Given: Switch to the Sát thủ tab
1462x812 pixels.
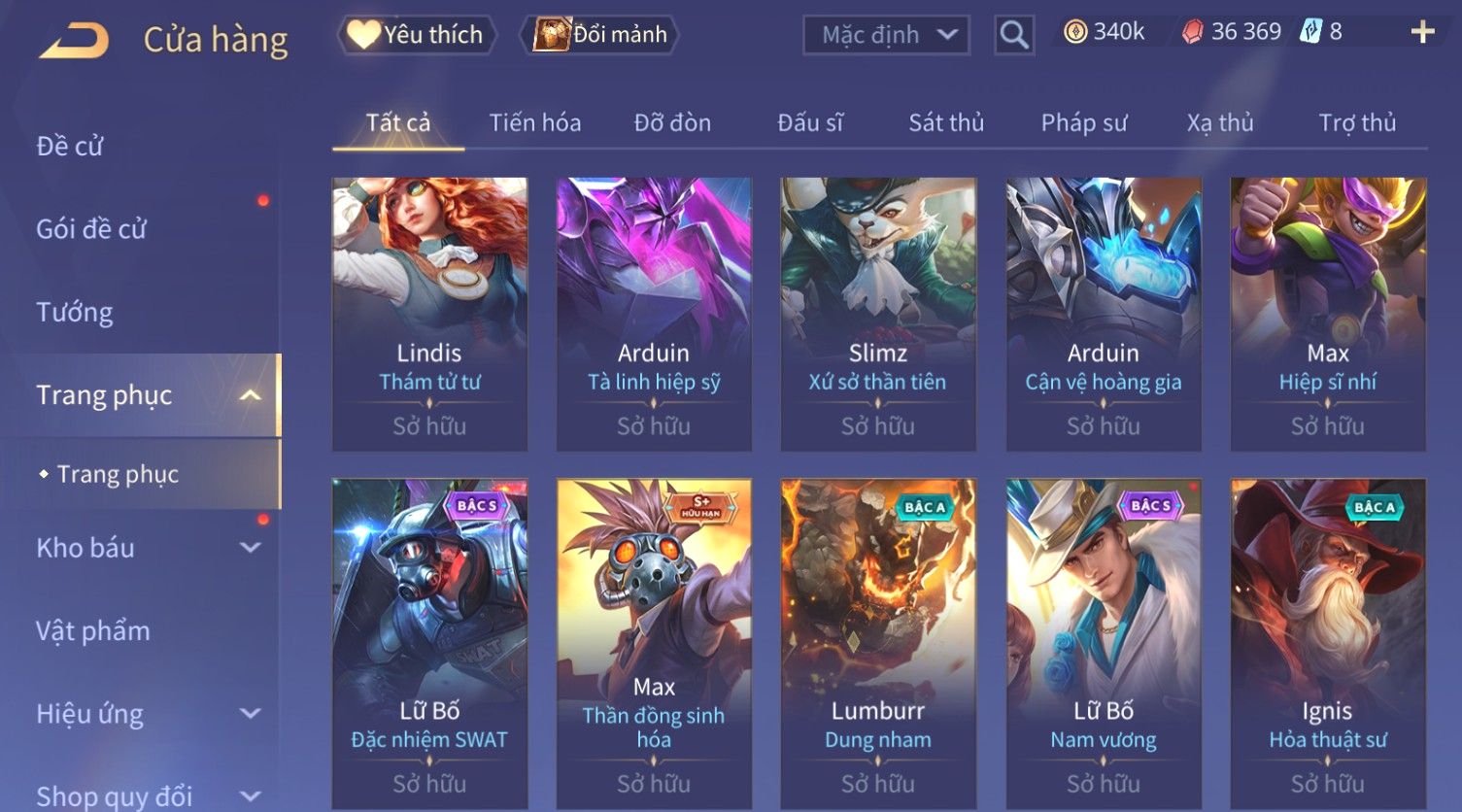Looking at the screenshot, I should (946, 123).
